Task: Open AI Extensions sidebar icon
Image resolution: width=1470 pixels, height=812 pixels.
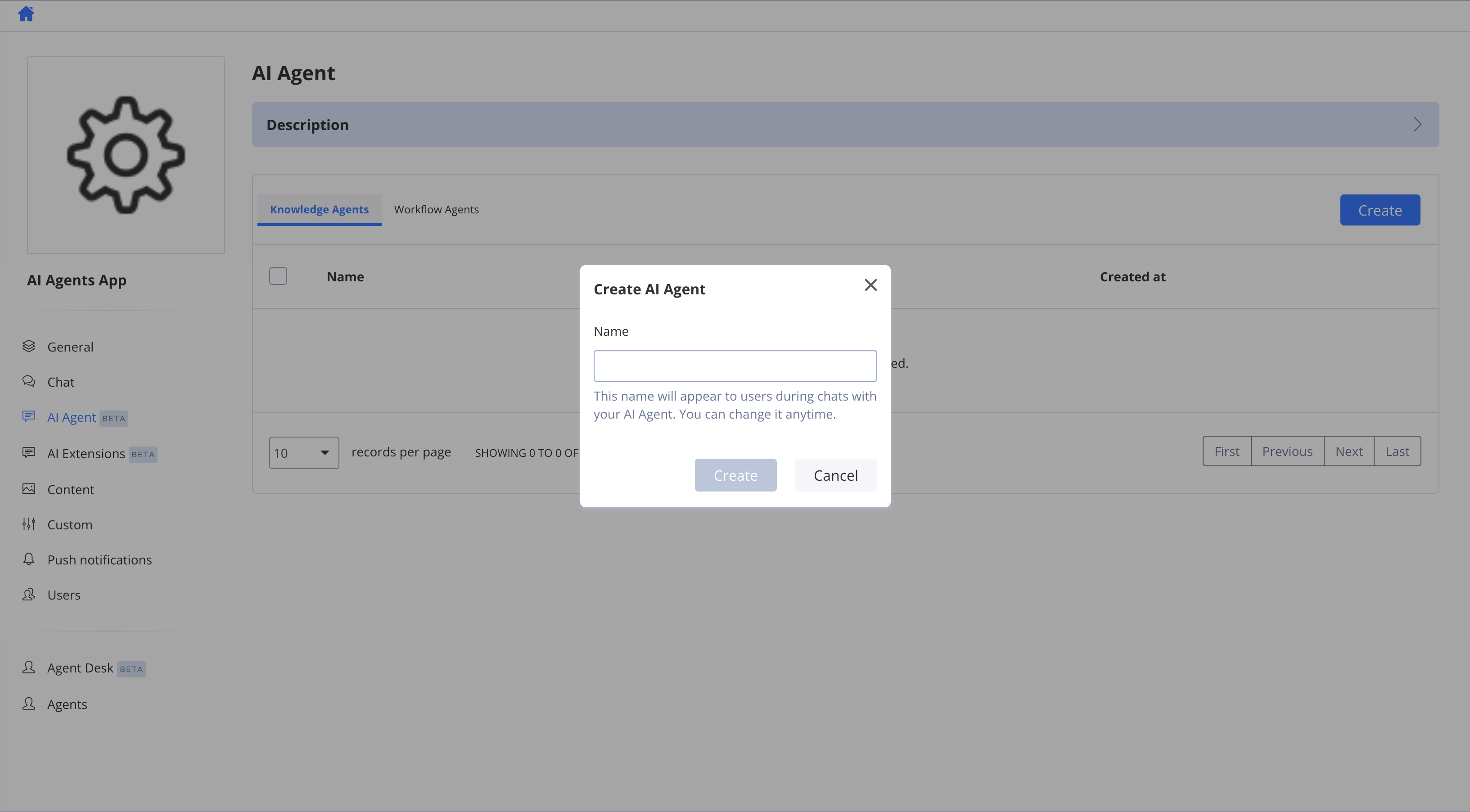Action: 28,453
